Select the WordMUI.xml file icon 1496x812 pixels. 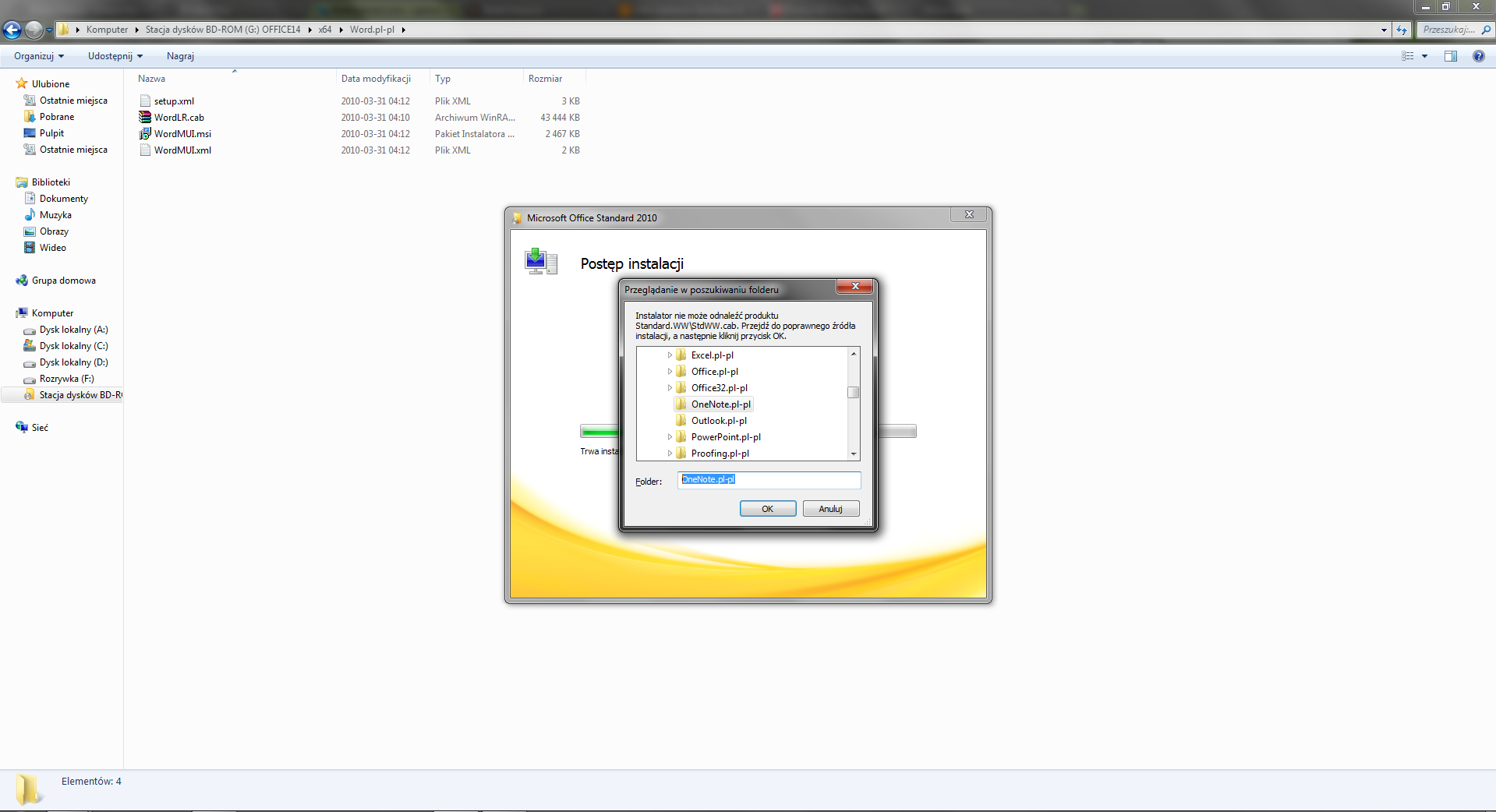pyautogui.click(x=145, y=150)
